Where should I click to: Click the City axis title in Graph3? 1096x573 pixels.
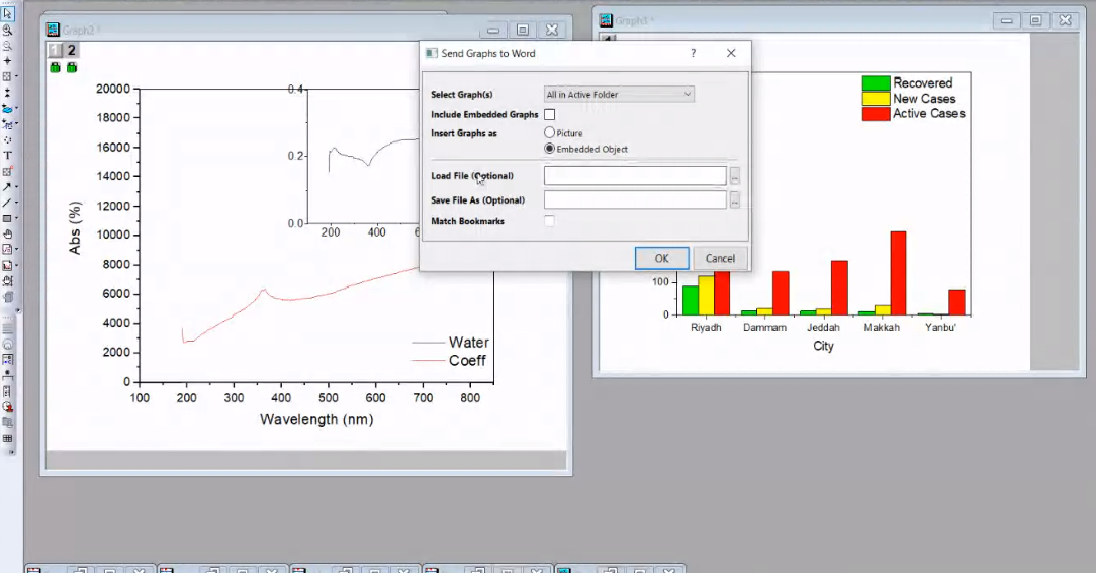click(823, 346)
